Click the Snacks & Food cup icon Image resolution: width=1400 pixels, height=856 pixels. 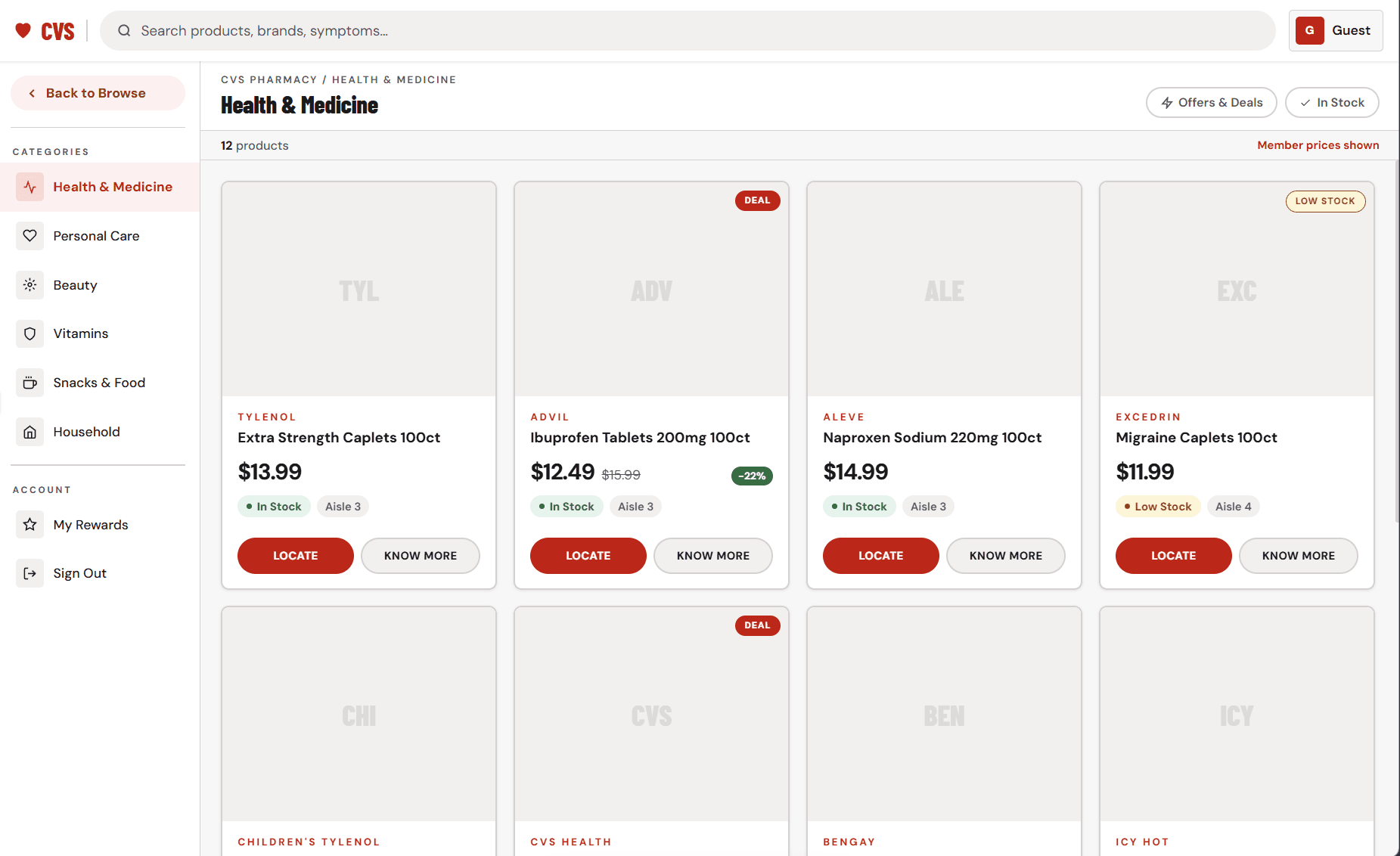point(29,383)
